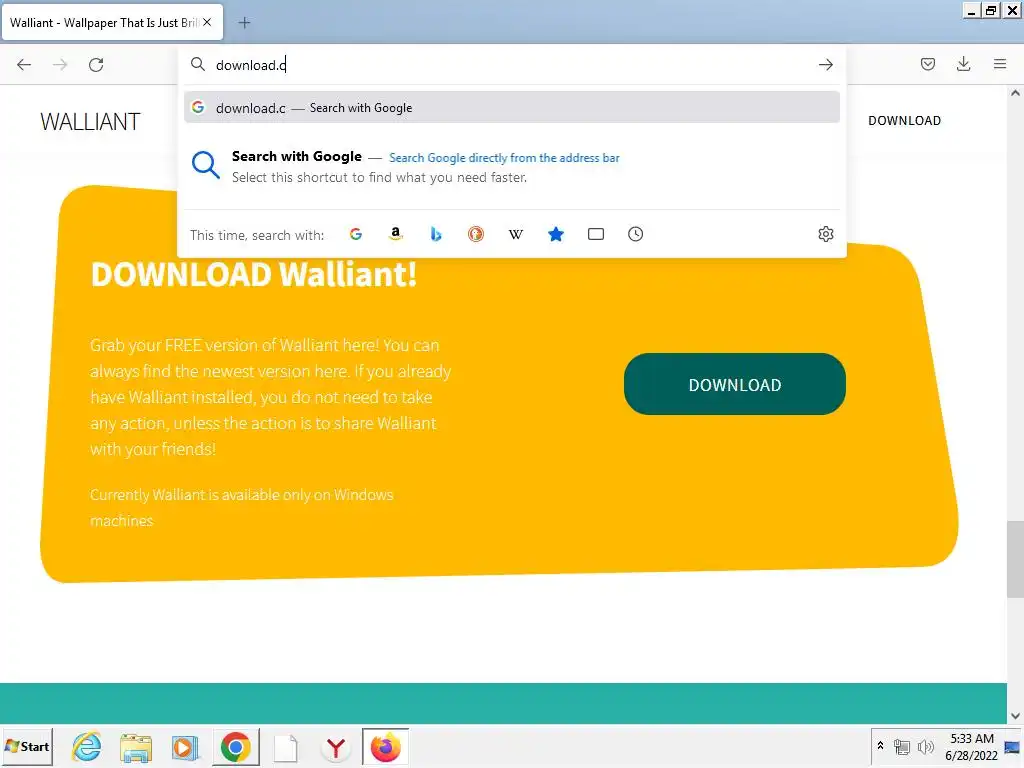Click the scrollbar down arrow
Viewport: 1024px width, 768px height.
(1015, 716)
